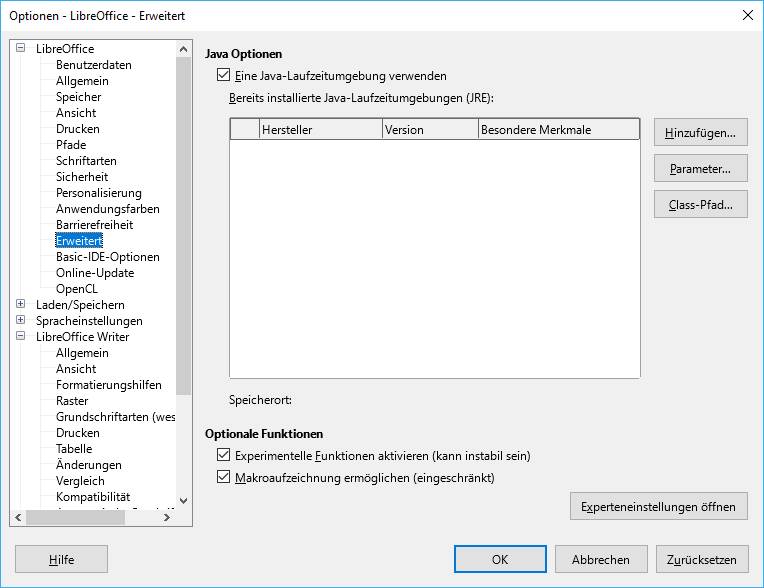Viewport: 764px width, 588px height.
Task: Select Ansicht under LibreOffice Writer
Action: pyautogui.click(x=76, y=369)
